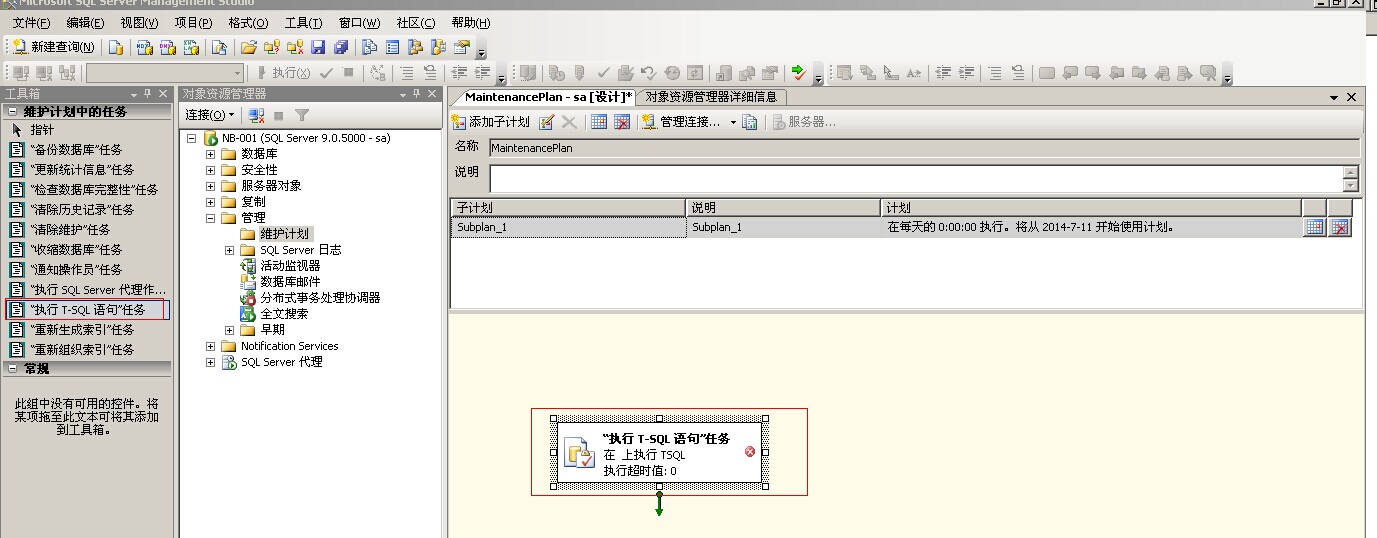Image resolution: width=1377 pixels, height=538 pixels.
Task: Click the filter funnel icon in Object Explorer
Action: click(302, 115)
